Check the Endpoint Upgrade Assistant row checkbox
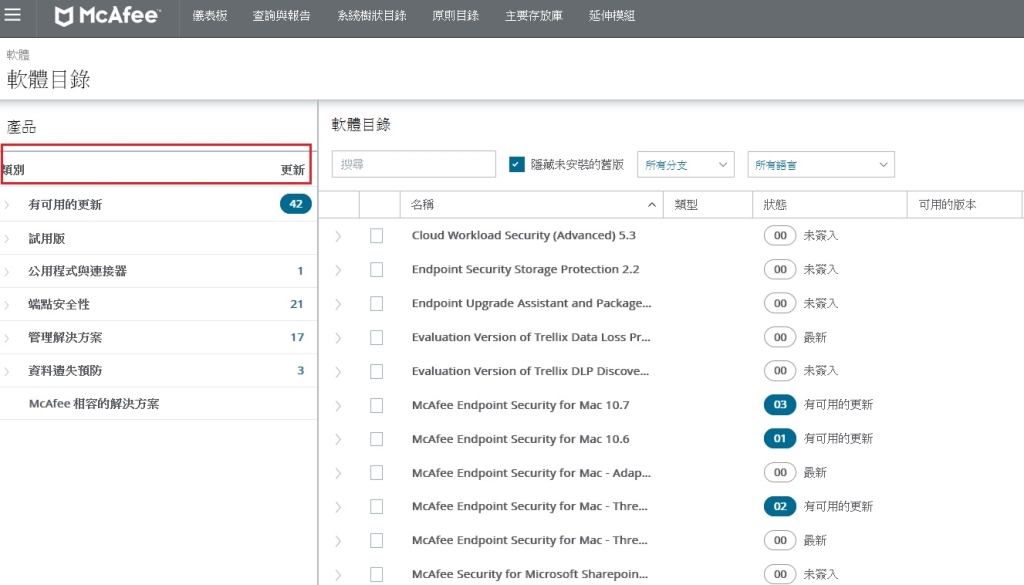 click(x=377, y=304)
